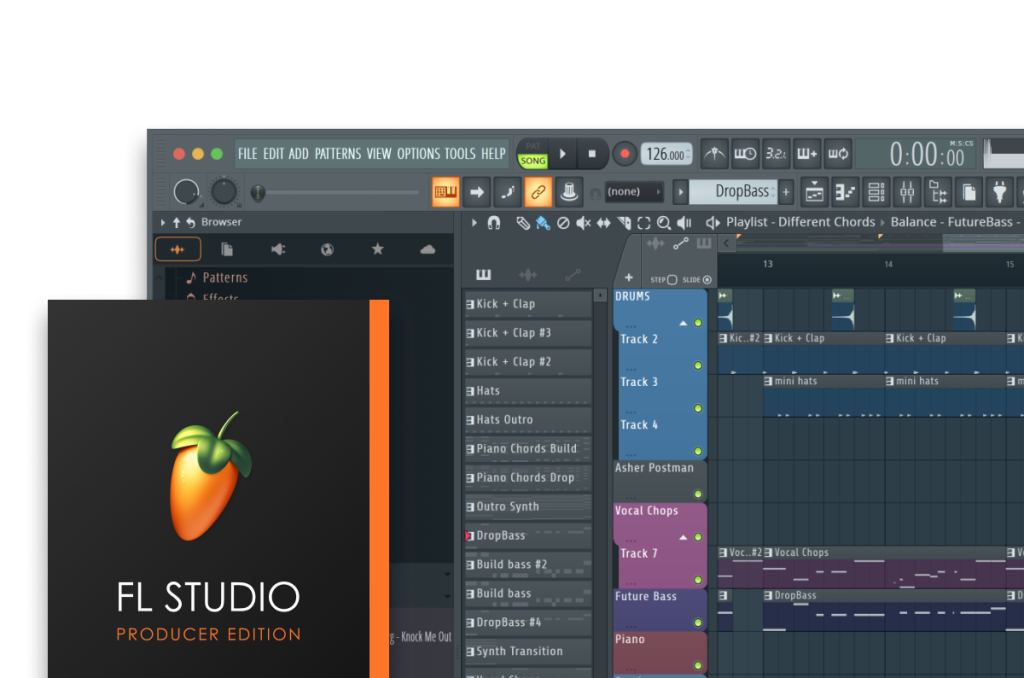Screen dimensions: 1024x678
Task: Open the starred favorites tab in Browser
Action: 377,249
